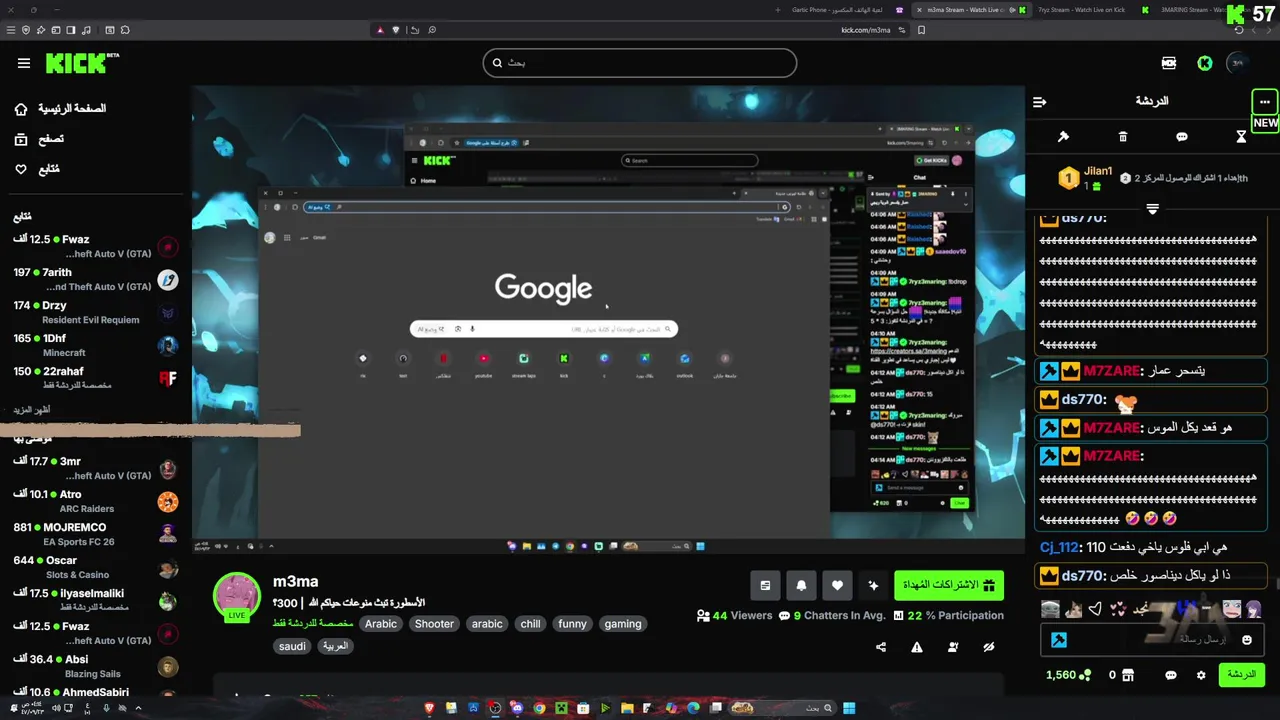Click the document icon button beside the bell
Image resolution: width=1280 pixels, height=720 pixels.
pos(765,586)
